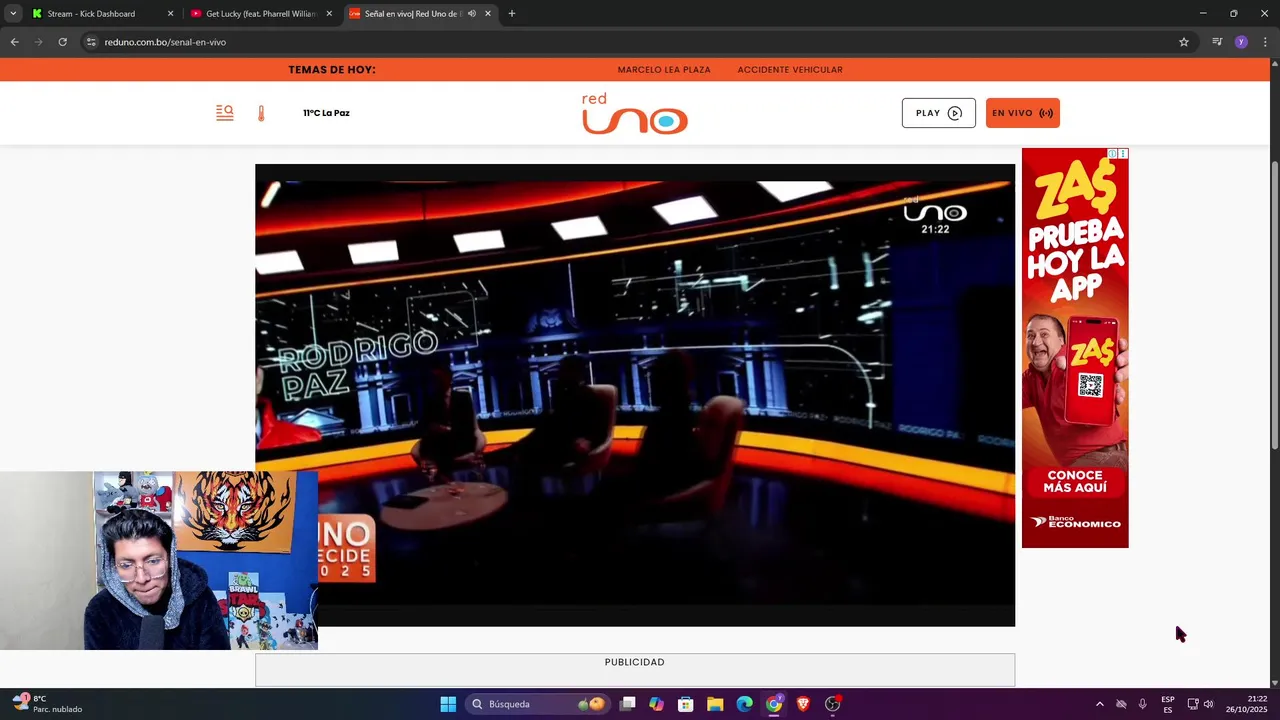Click the ZAS Banco Economico ad banner
Screen dimensions: 1280x720
pos(1075,348)
